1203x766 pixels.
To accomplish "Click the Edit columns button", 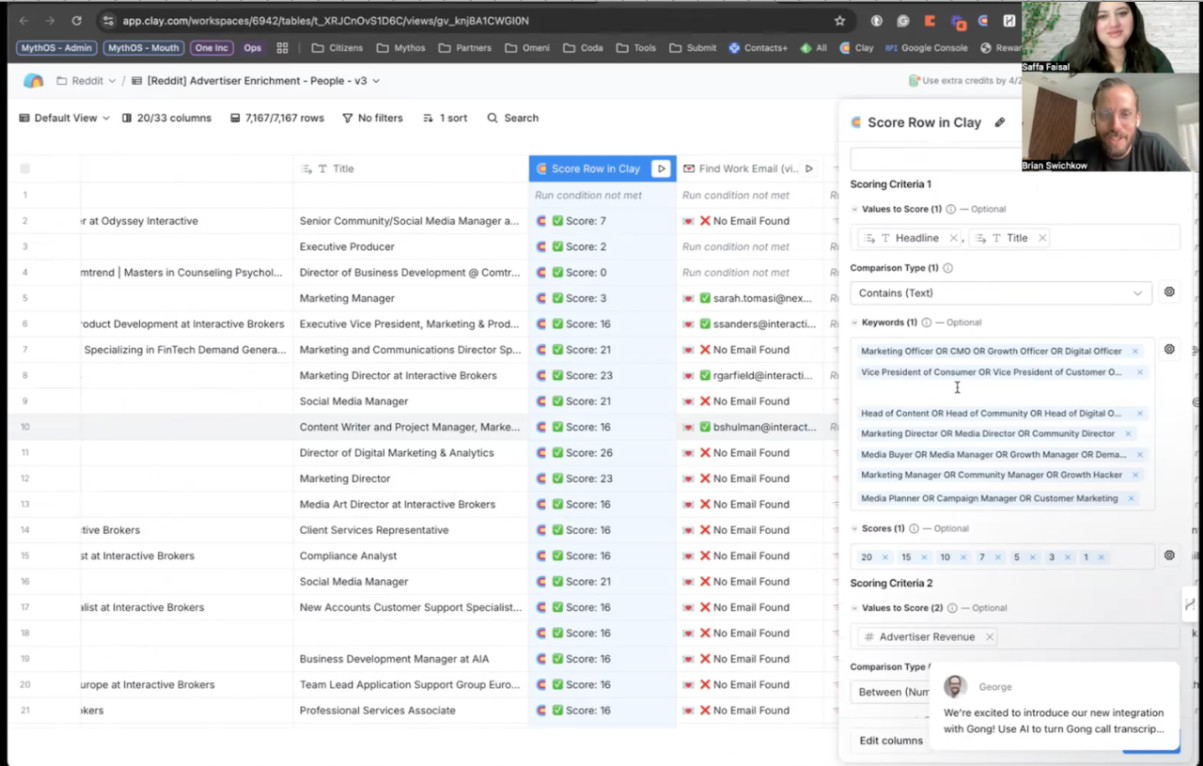I will [891, 740].
